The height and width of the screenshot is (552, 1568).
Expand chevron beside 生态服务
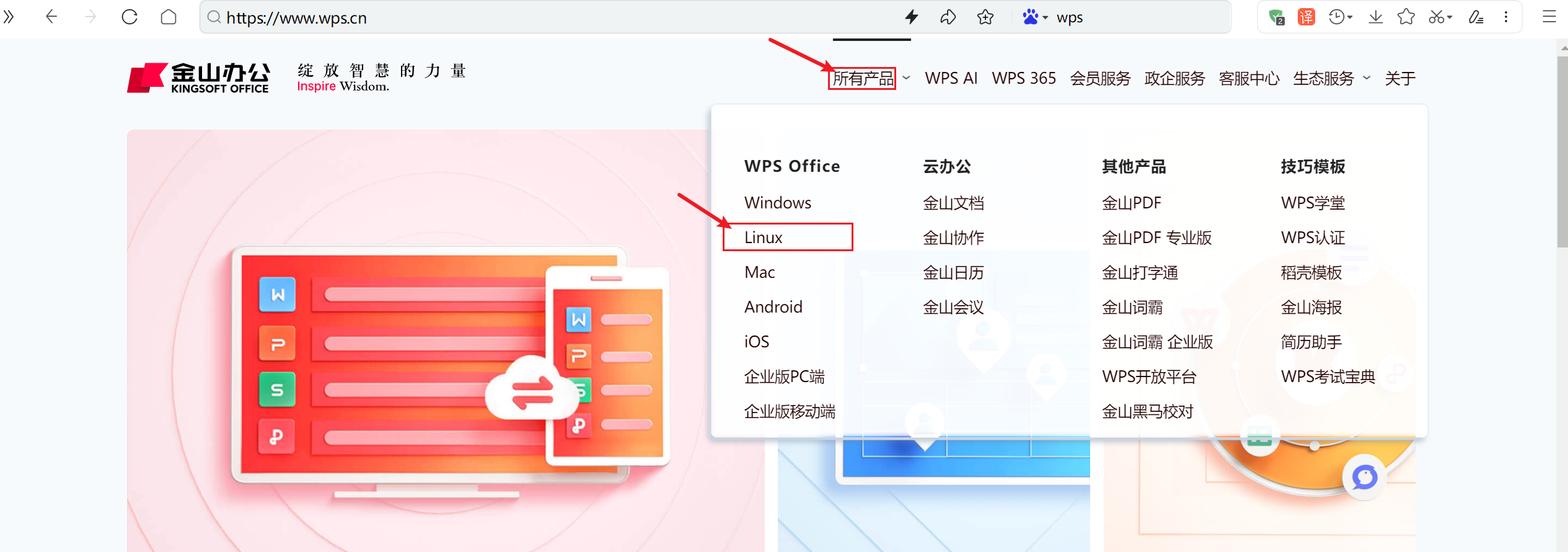tap(1367, 78)
